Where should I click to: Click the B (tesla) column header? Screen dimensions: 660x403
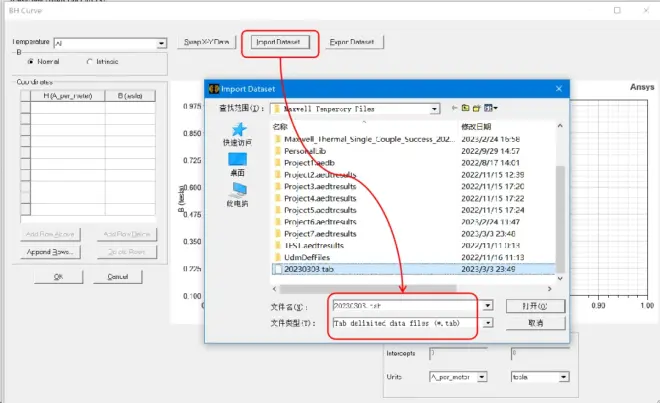tap(130, 96)
